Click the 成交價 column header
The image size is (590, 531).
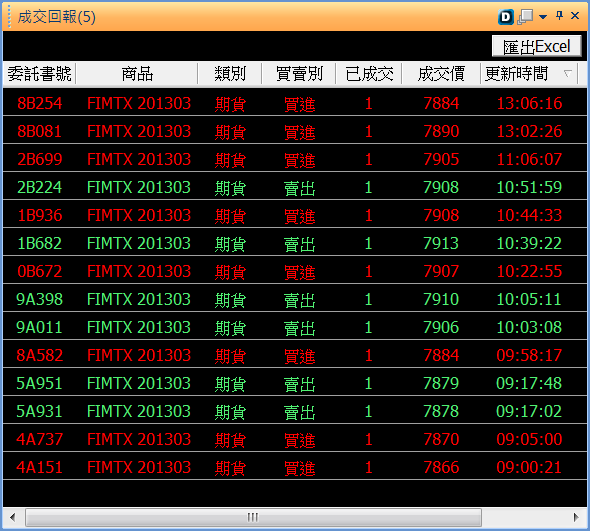tap(441, 74)
